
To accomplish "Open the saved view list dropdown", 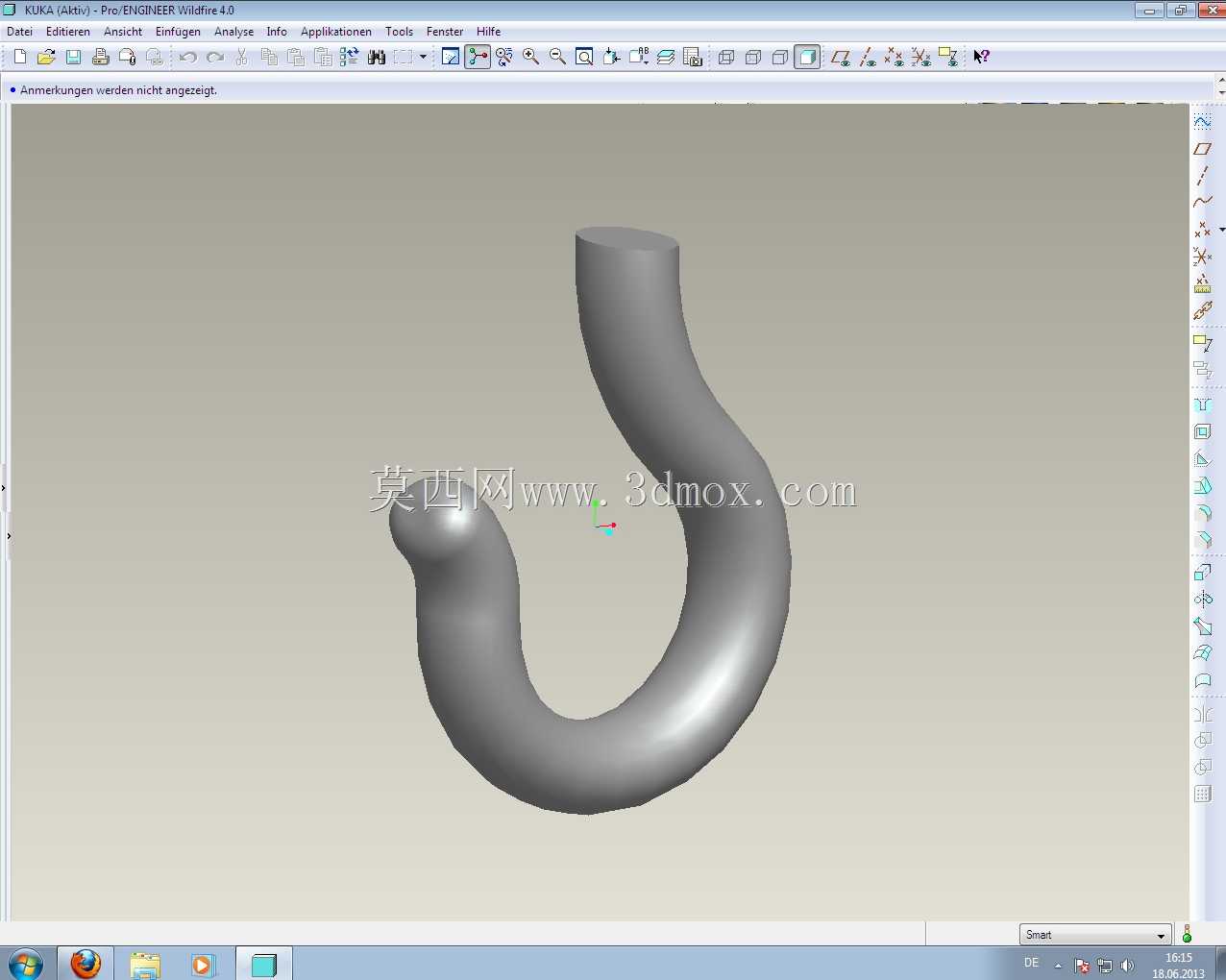I will 638,58.
